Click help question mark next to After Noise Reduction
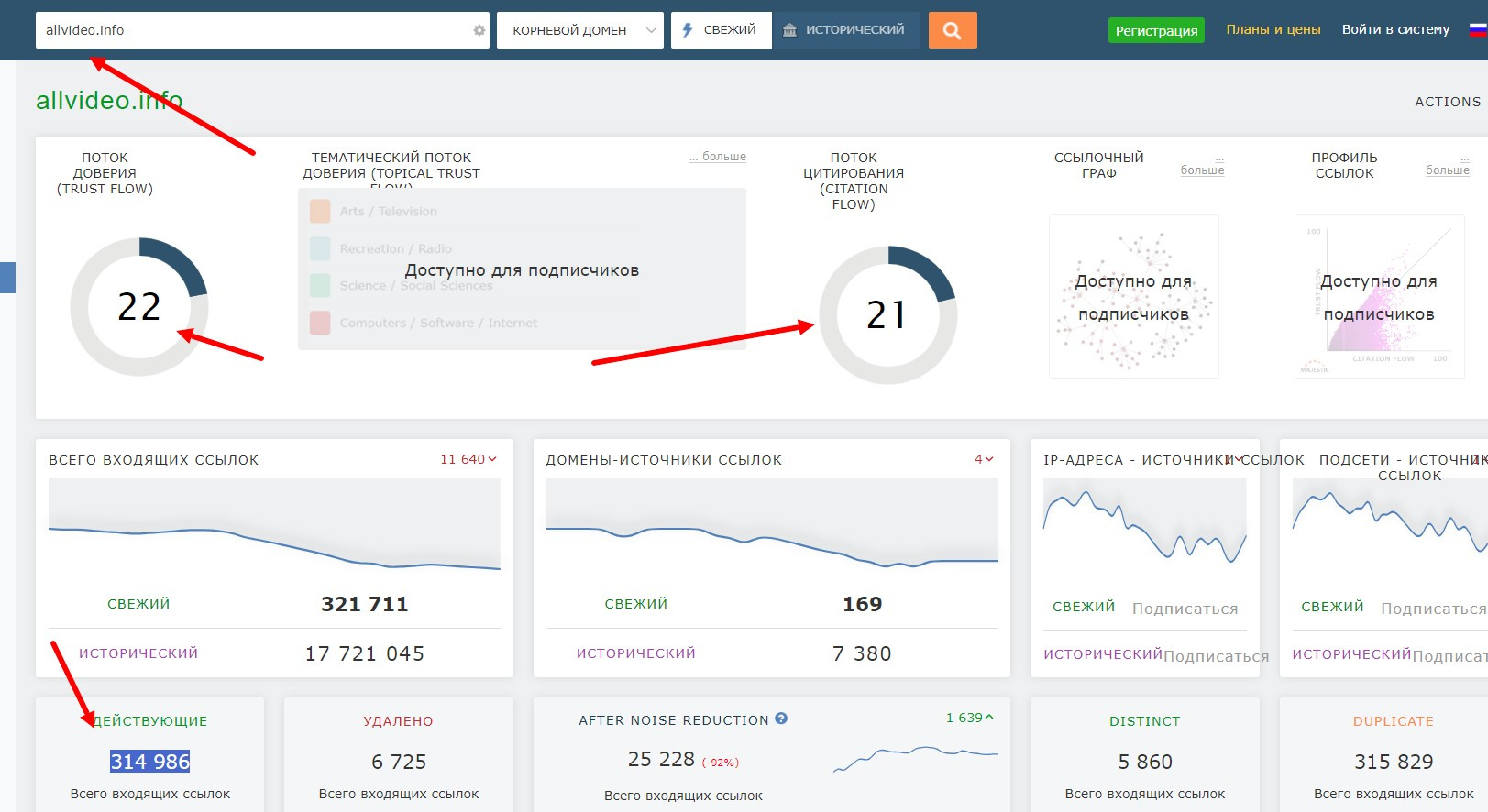 [x=781, y=719]
